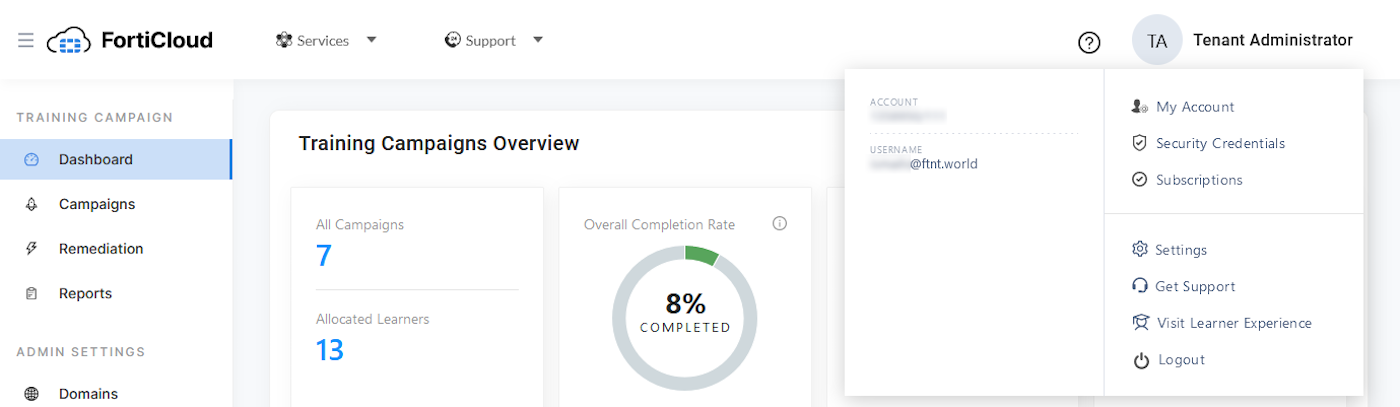Click the Tenant Administrator name
This screenshot has width=1400, height=407.
1272,40
